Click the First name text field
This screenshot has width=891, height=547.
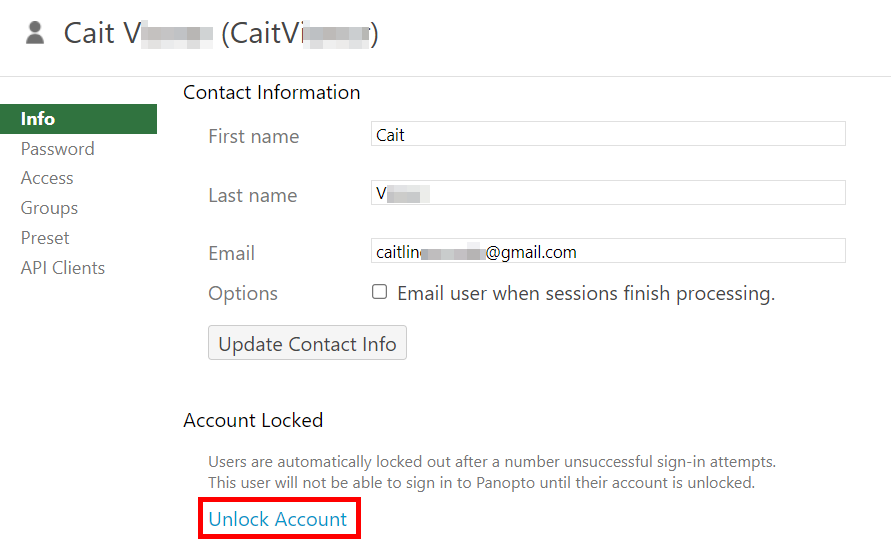click(x=607, y=135)
